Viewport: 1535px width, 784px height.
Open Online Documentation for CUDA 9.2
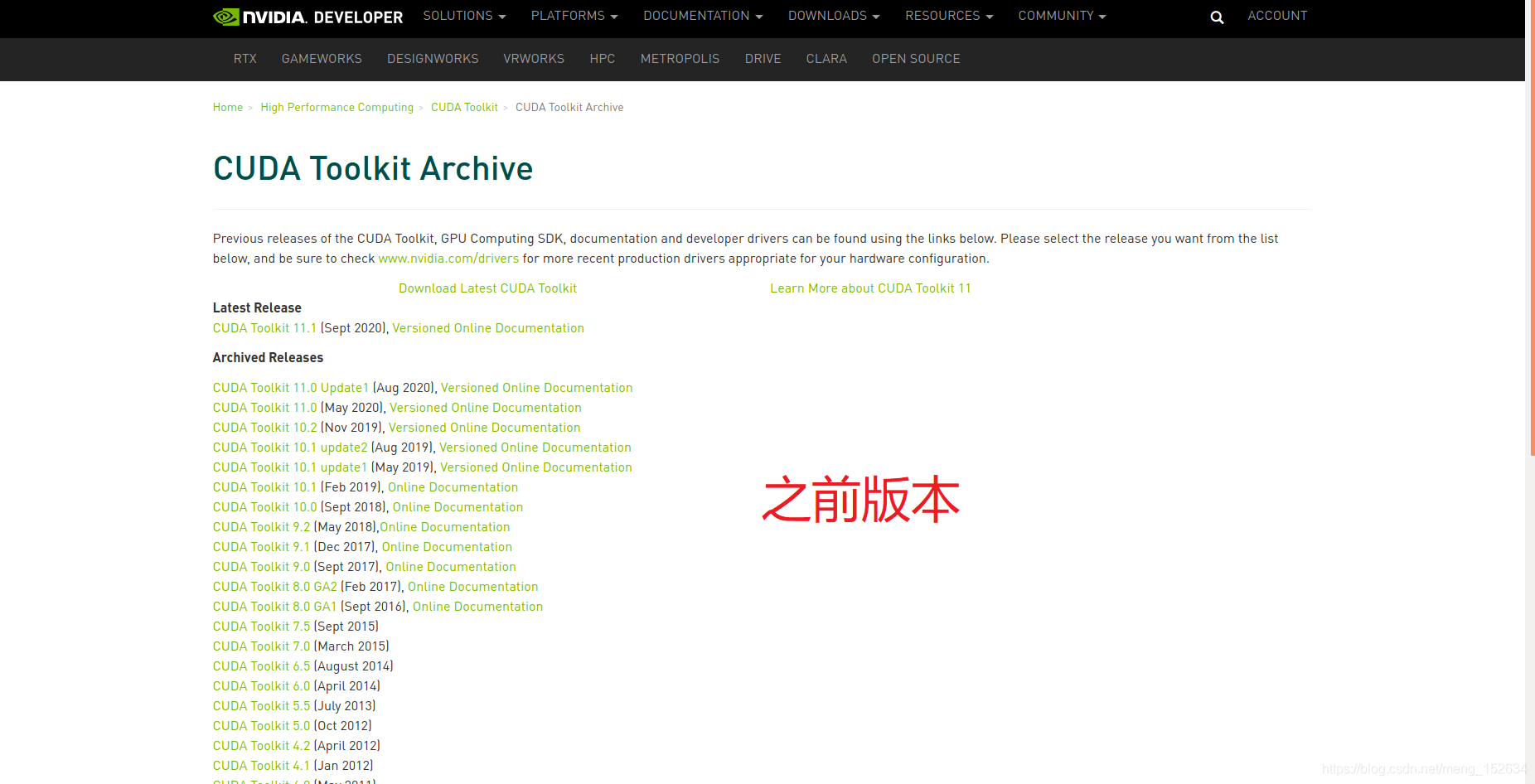tap(445, 527)
